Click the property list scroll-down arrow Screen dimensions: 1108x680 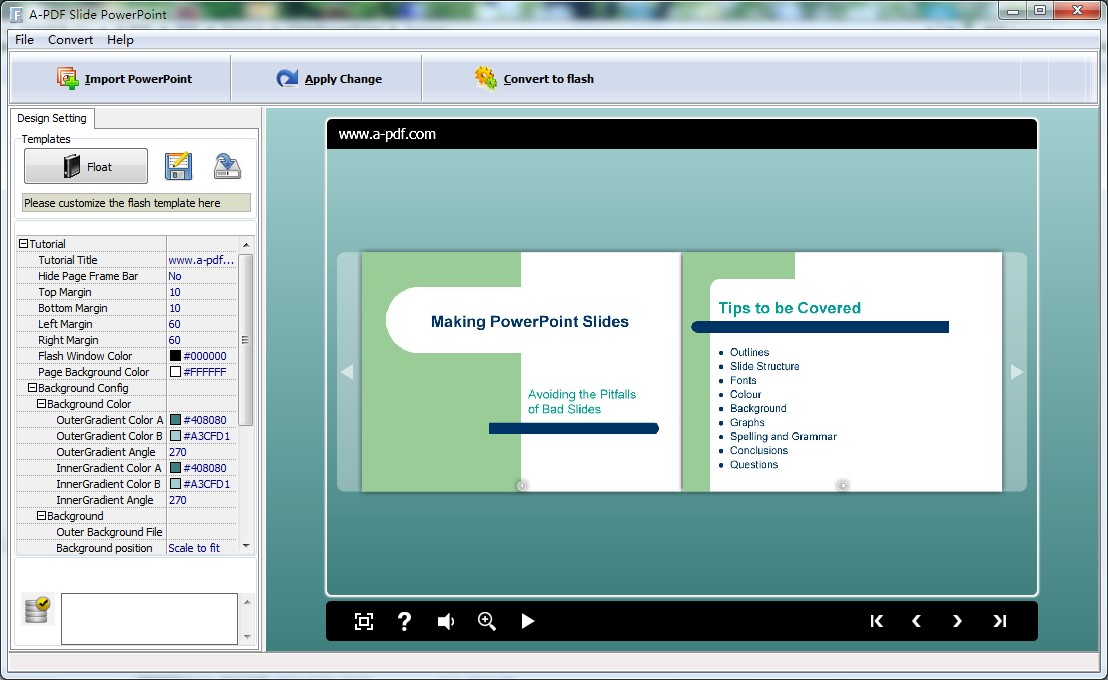[246, 546]
